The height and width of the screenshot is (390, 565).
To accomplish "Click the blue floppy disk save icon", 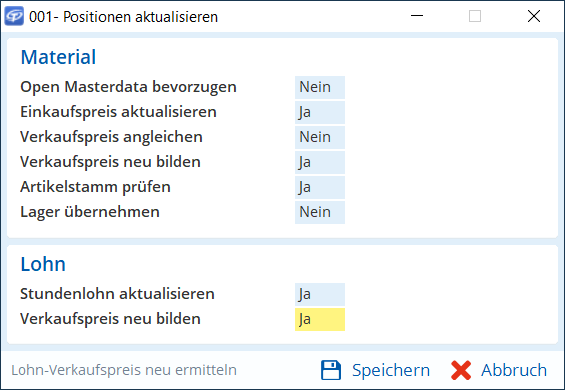I will point(331,370).
